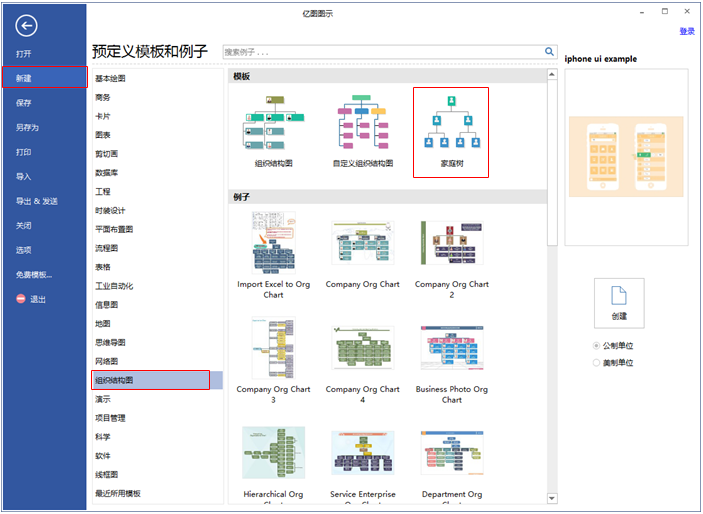
Task: Choose the 线框图 category
Action: (107, 474)
